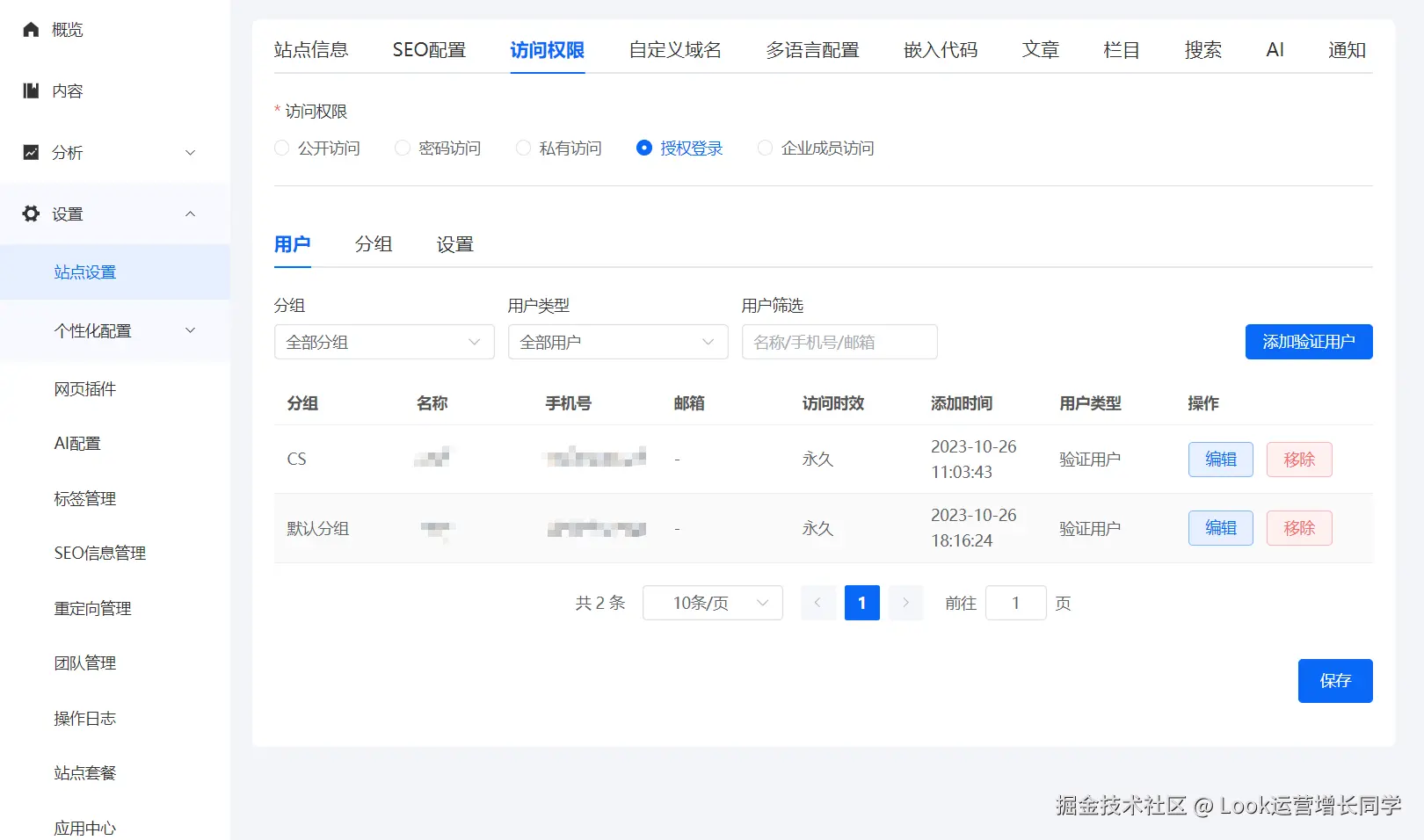Open 网页插件 in the sidebar
1424x840 pixels.
[85, 389]
